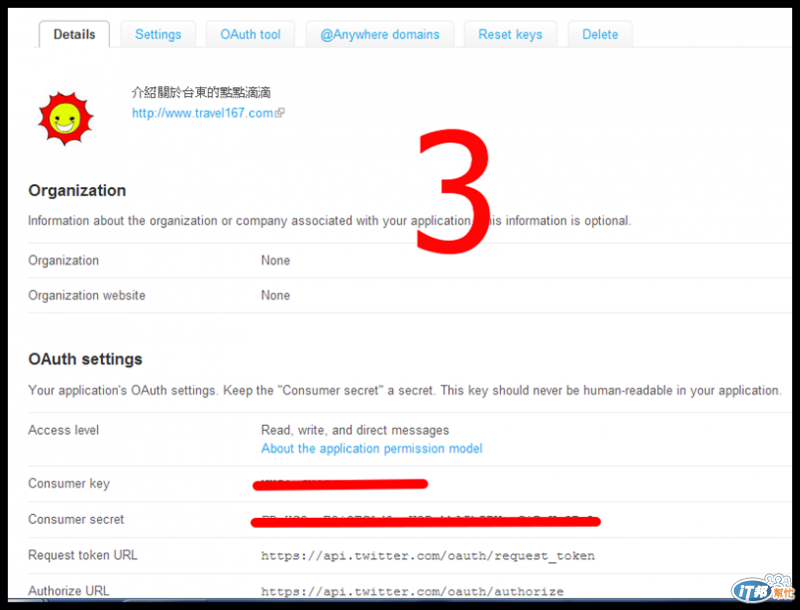Open the http://www.travel167.com link
Image resolution: width=800 pixels, height=610 pixels.
pos(203,113)
